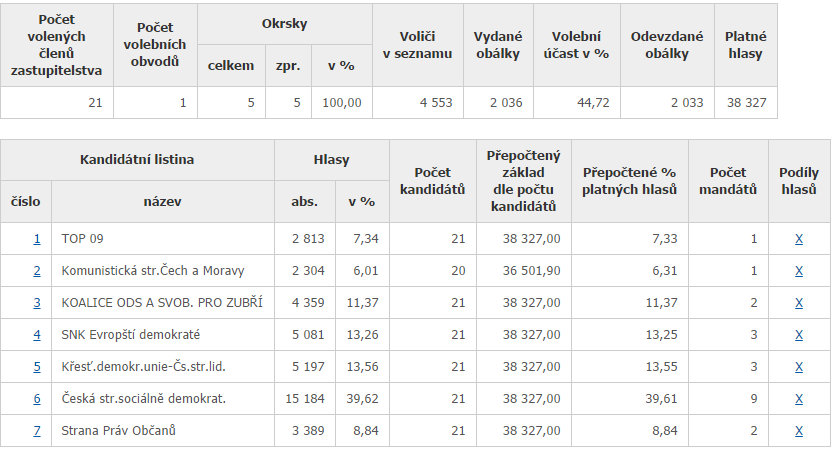Open candidate list number 7 link
The width and height of the screenshot is (836, 454).
[37, 431]
